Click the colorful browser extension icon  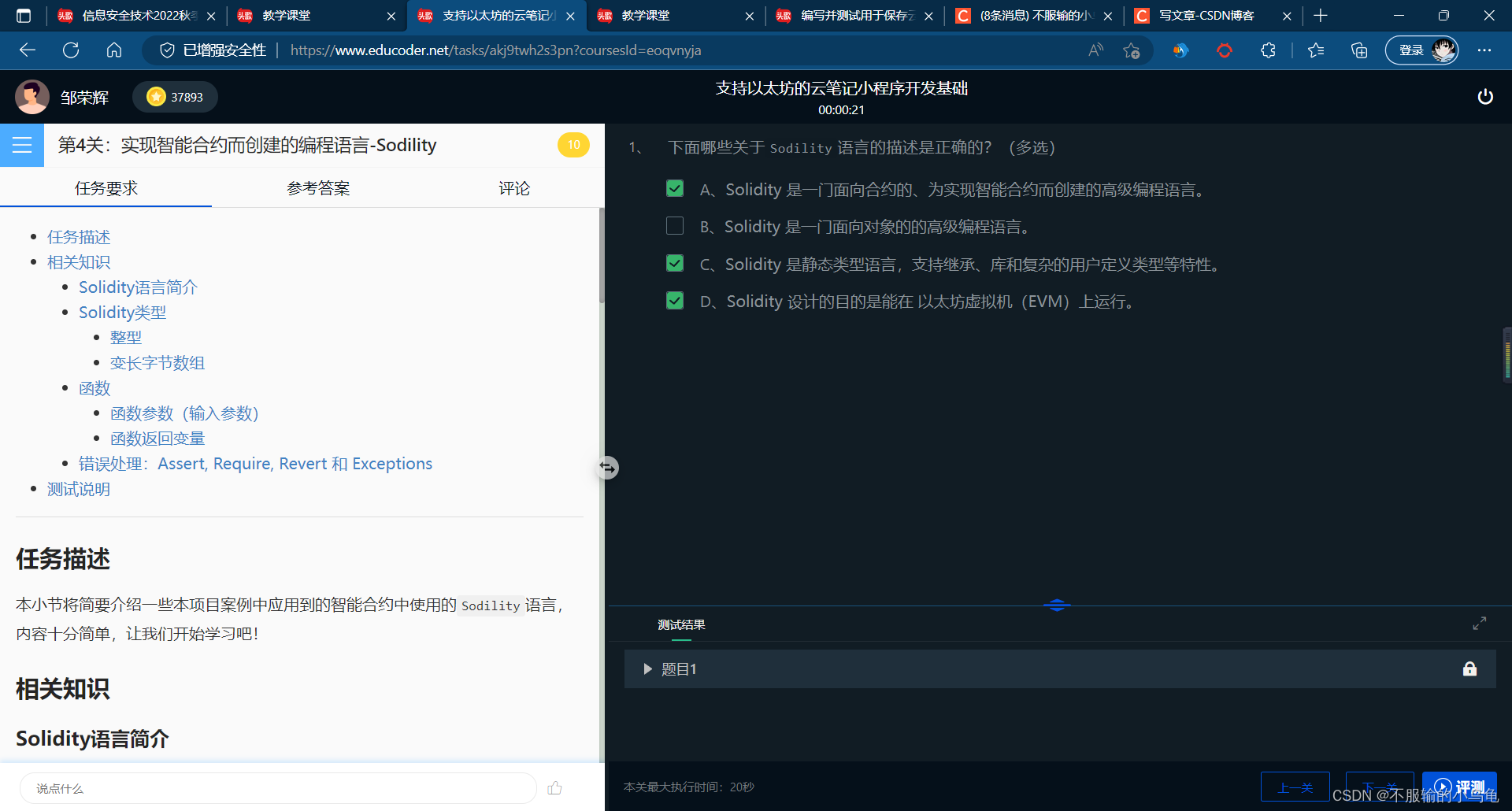(1180, 50)
